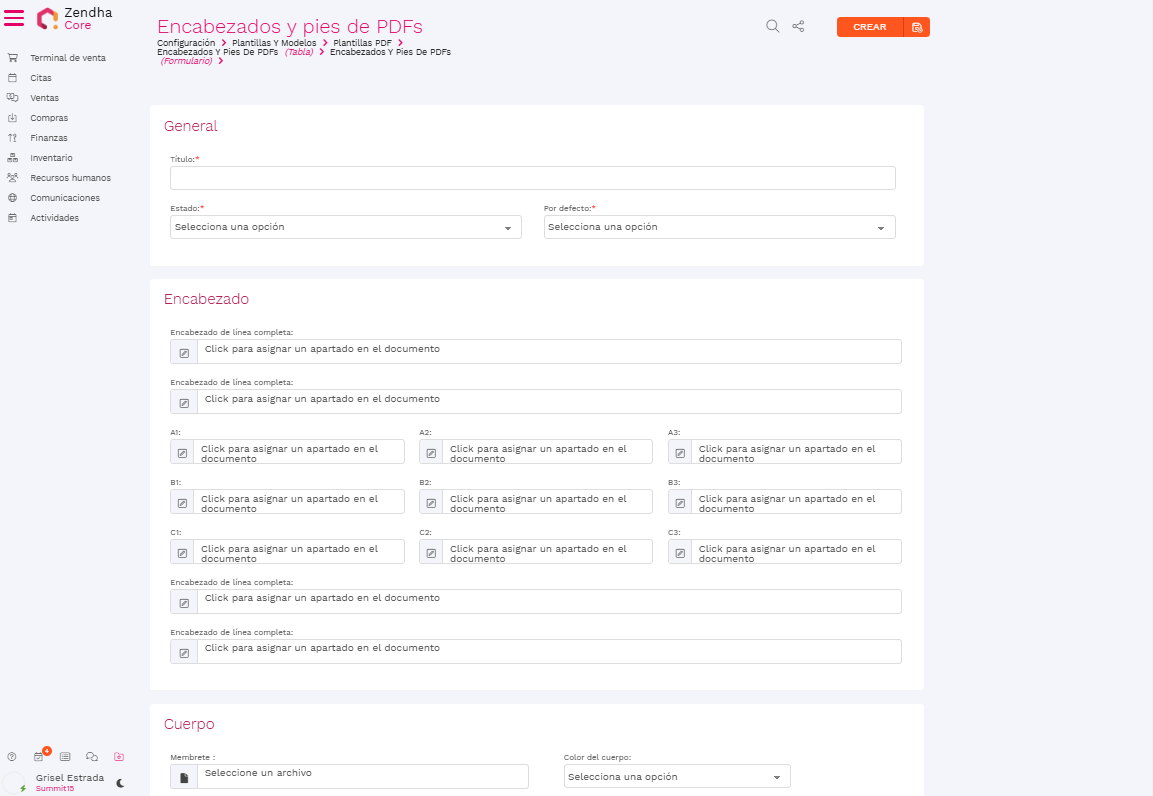The height and width of the screenshot is (796, 1153).
Task: Click into the Título input field
Action: click(x=532, y=178)
